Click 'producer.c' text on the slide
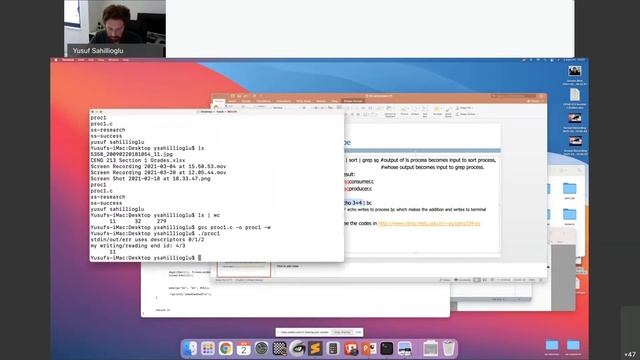 click(360, 189)
